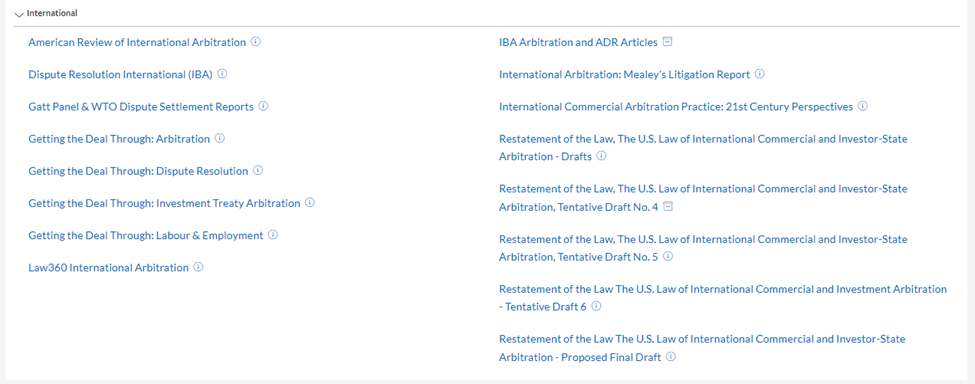Open Getting the Deal Through: Investment Treaty Arbitration
This screenshot has width=975, height=384.
(164, 203)
